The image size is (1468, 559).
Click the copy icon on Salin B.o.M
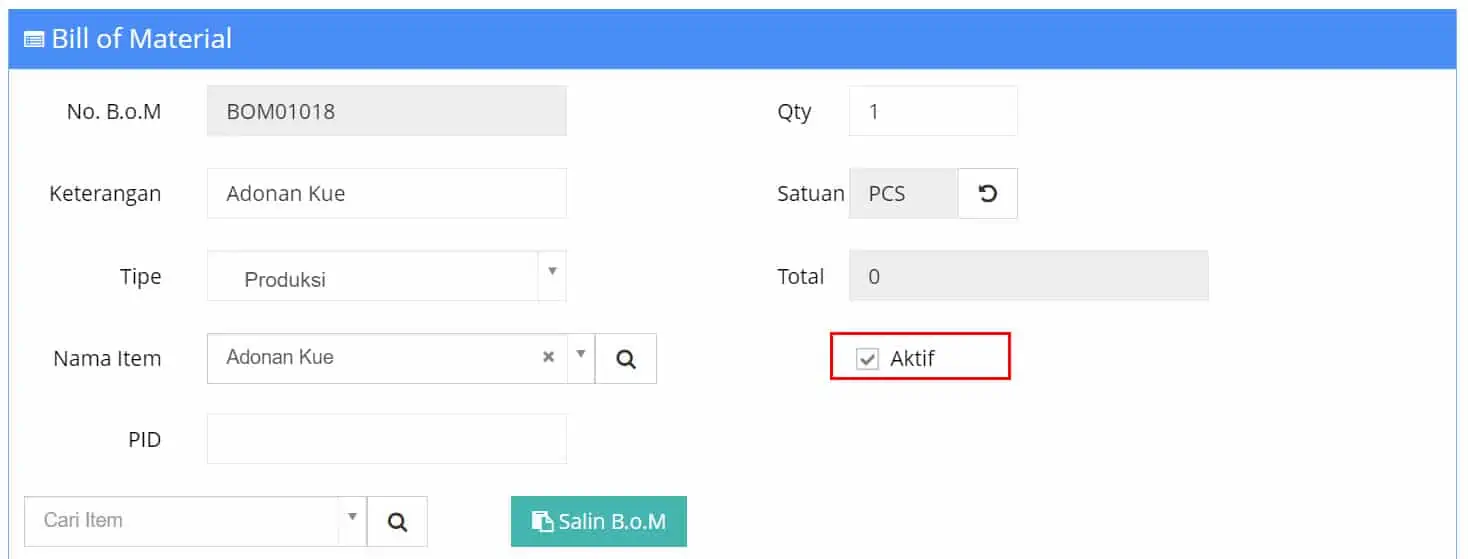pyautogui.click(x=542, y=521)
